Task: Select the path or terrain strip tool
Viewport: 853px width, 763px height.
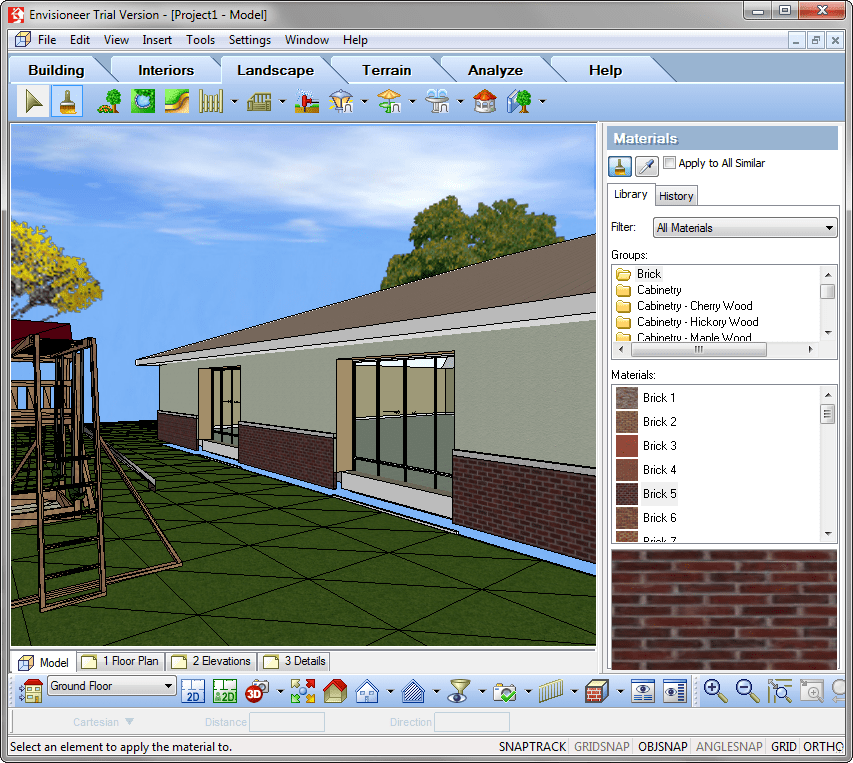Action: [x=177, y=102]
